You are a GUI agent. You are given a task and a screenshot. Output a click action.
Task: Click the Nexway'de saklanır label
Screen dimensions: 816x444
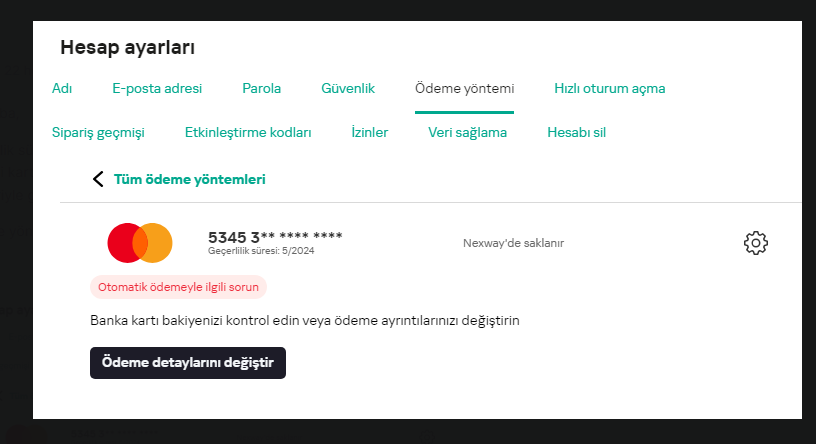[520, 243]
